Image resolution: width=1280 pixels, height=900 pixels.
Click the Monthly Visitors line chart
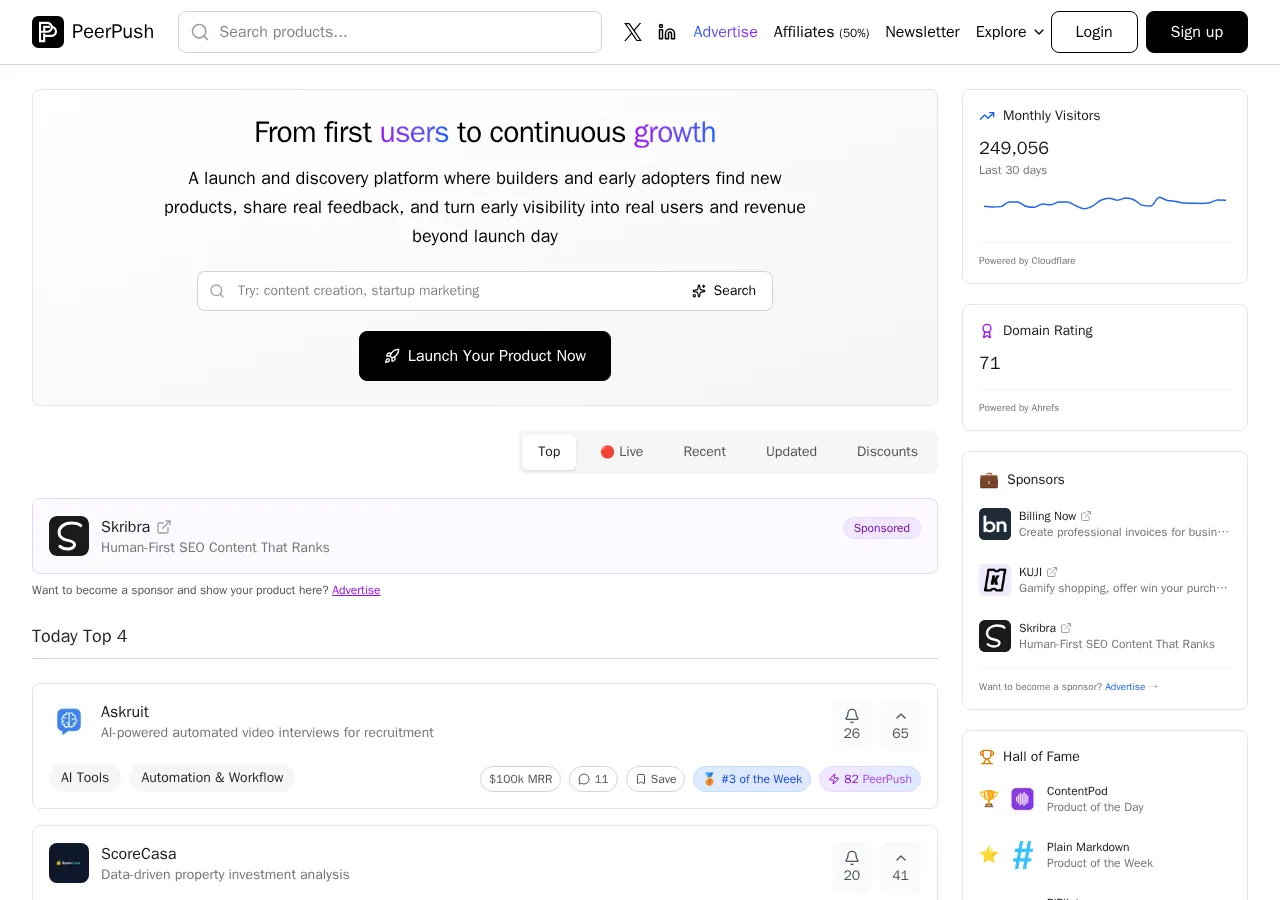(1105, 203)
